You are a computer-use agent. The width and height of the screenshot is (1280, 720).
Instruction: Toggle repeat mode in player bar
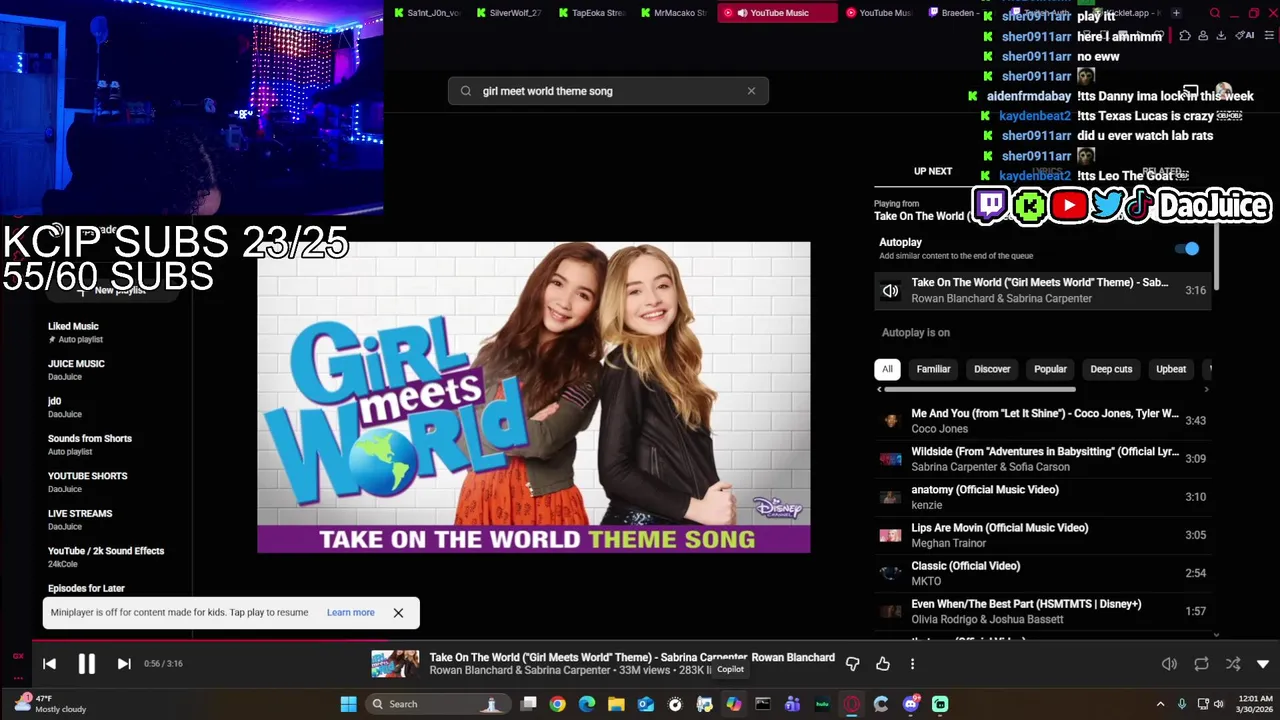pyautogui.click(x=1202, y=664)
